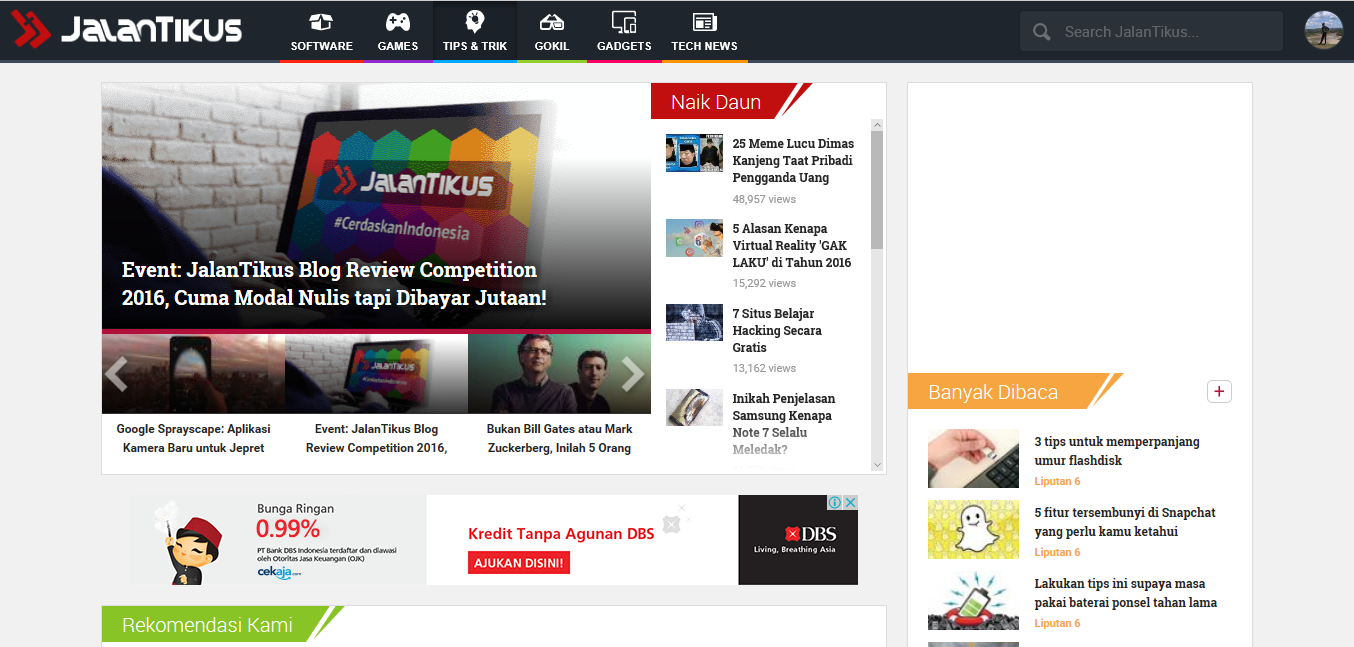Click Virtual Reality article thumbnail
This screenshot has width=1354, height=647.
694,238
